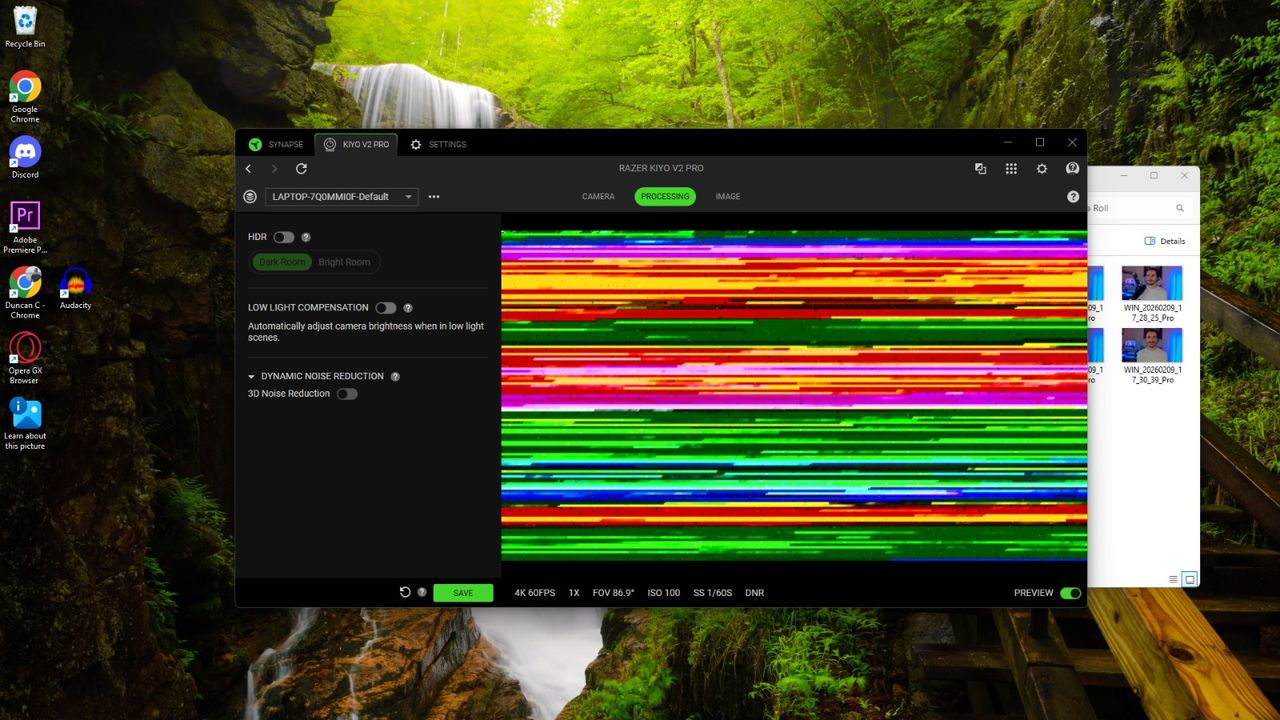Select the Processing tab

click(x=665, y=197)
